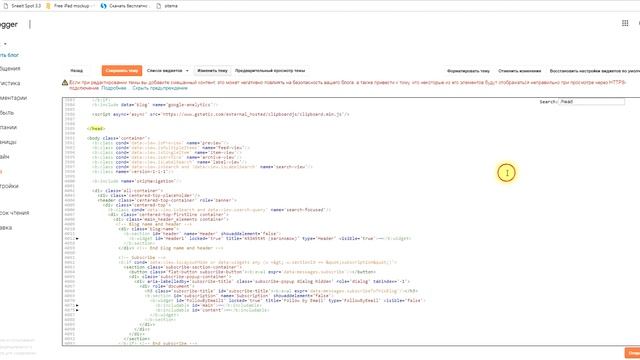Open the Список виджетов dropdown
Image resolution: width=640 pixels, height=360 pixels.
tap(168, 71)
